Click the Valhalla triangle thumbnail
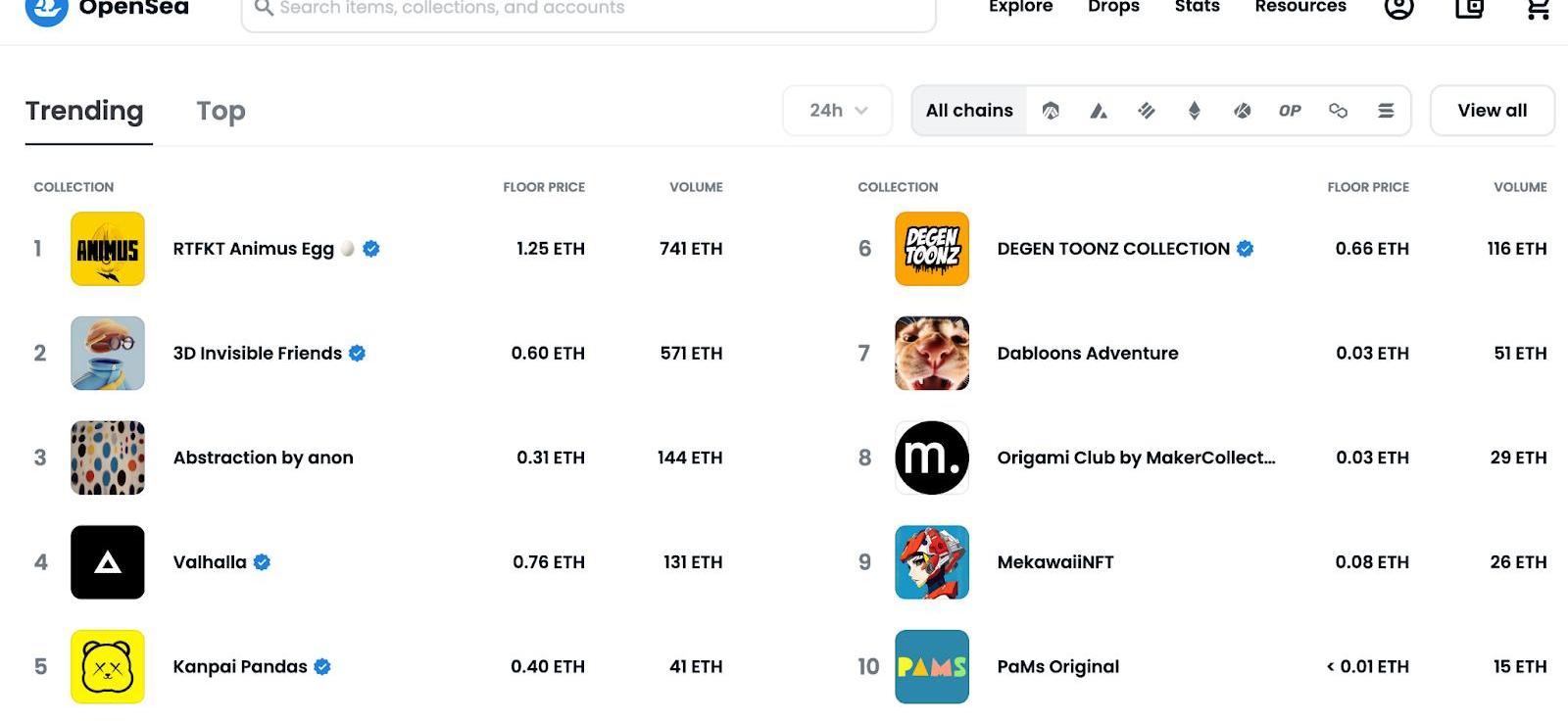 click(x=108, y=562)
